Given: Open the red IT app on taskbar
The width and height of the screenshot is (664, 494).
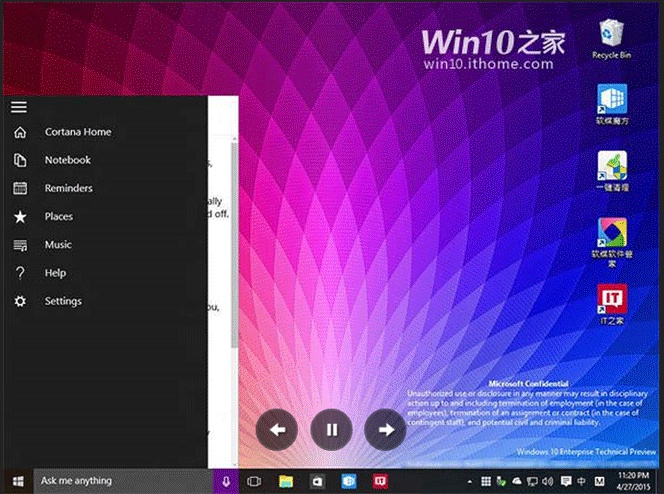Looking at the screenshot, I should coord(380,481).
